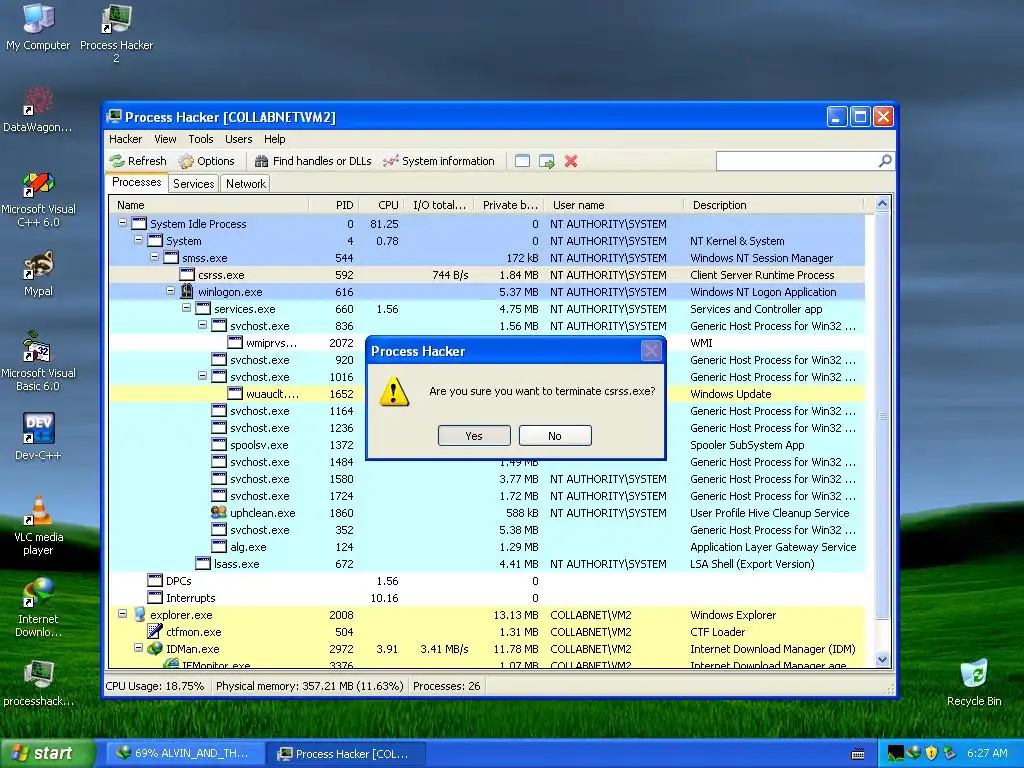
Task: Click Find handles or DLLs
Action: coord(313,161)
